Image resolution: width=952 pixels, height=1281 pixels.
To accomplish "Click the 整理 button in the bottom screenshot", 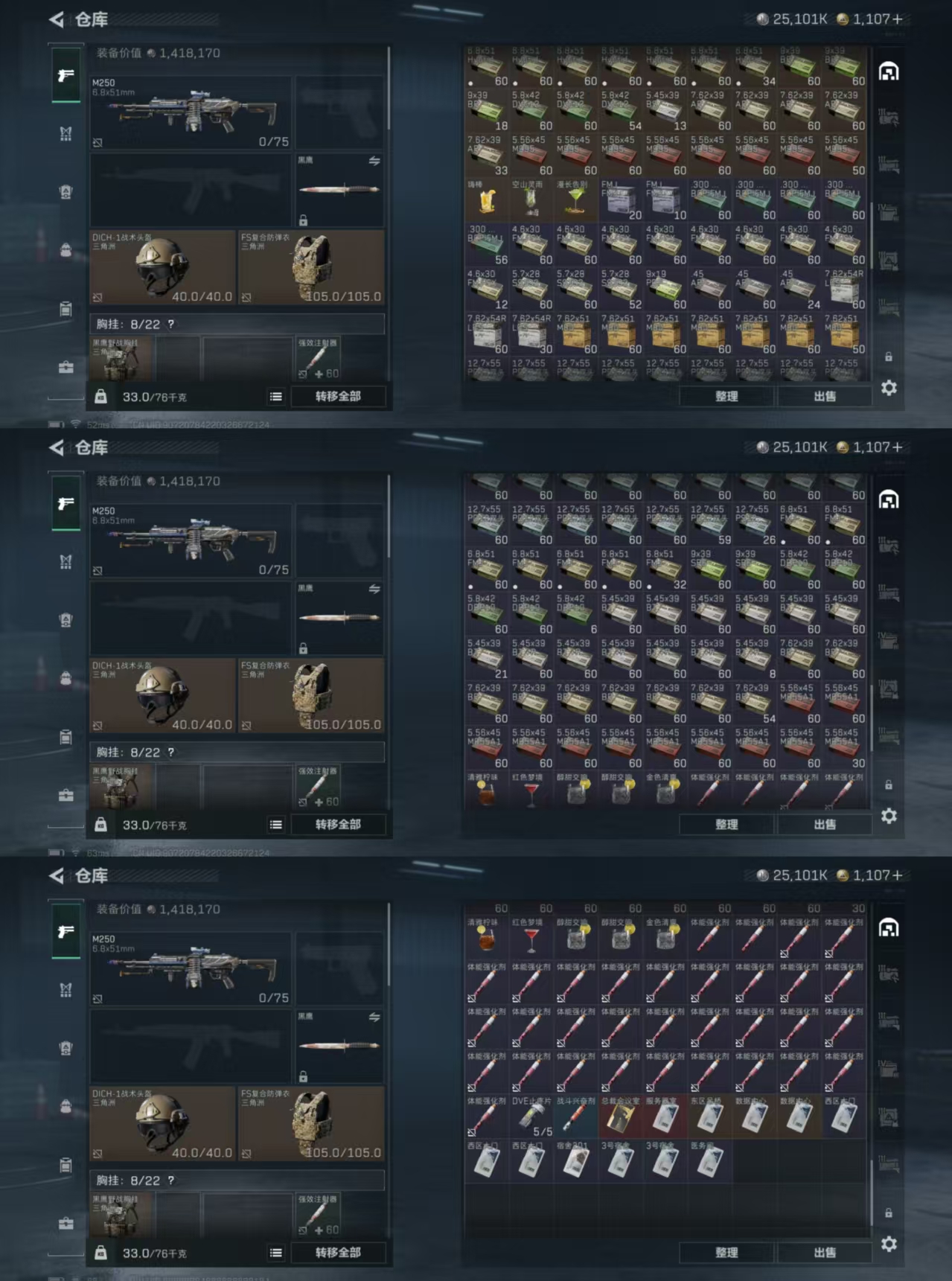I will click(x=726, y=1253).
